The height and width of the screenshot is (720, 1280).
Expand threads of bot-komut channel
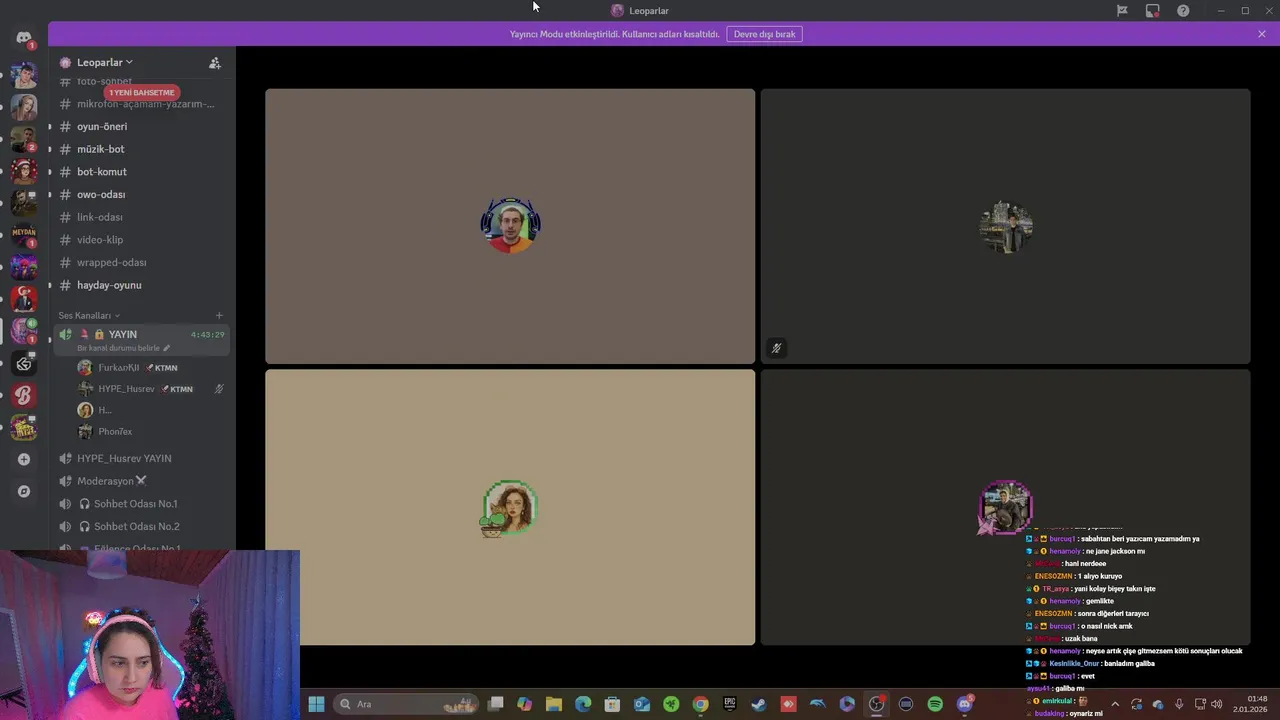pos(50,172)
